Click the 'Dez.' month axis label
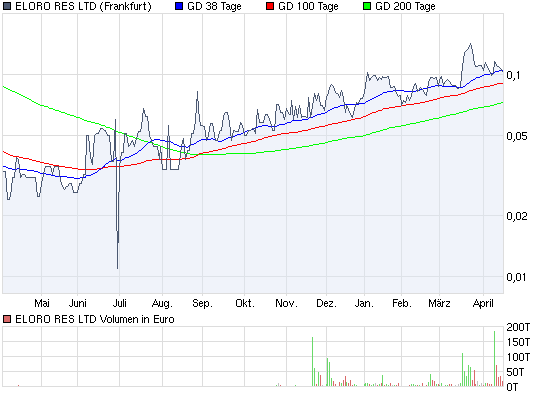The height and width of the screenshot is (395, 545). [326, 303]
